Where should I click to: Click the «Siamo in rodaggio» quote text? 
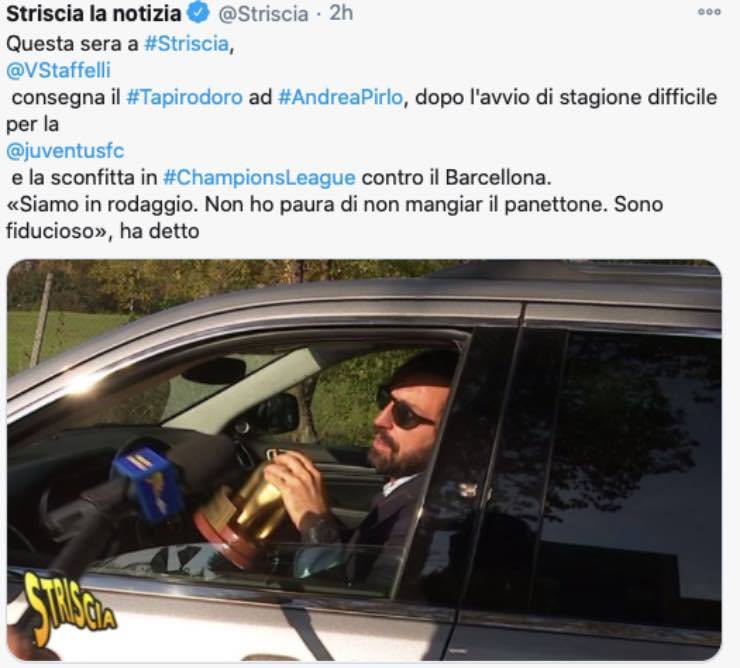pos(101,205)
